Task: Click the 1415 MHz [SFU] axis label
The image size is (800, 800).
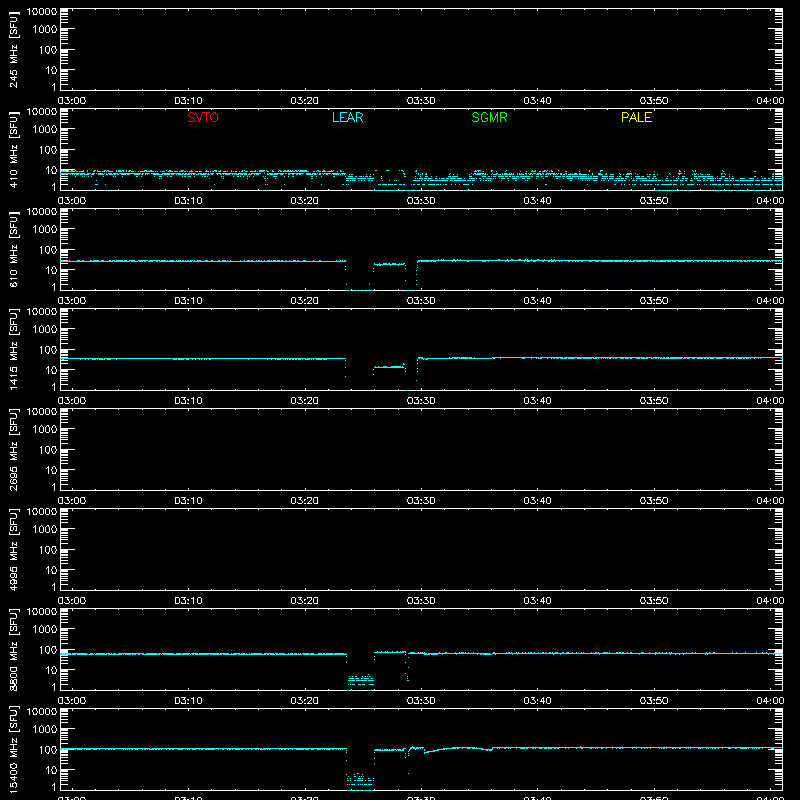Action: (14, 349)
